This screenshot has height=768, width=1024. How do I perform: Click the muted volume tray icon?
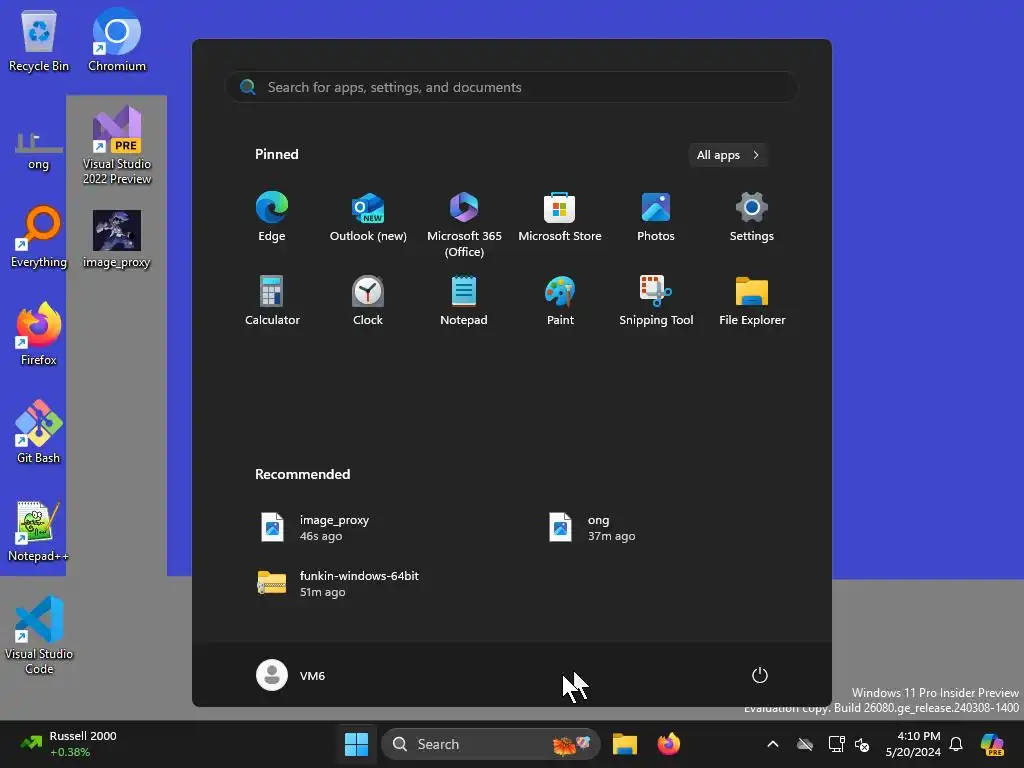pos(862,744)
